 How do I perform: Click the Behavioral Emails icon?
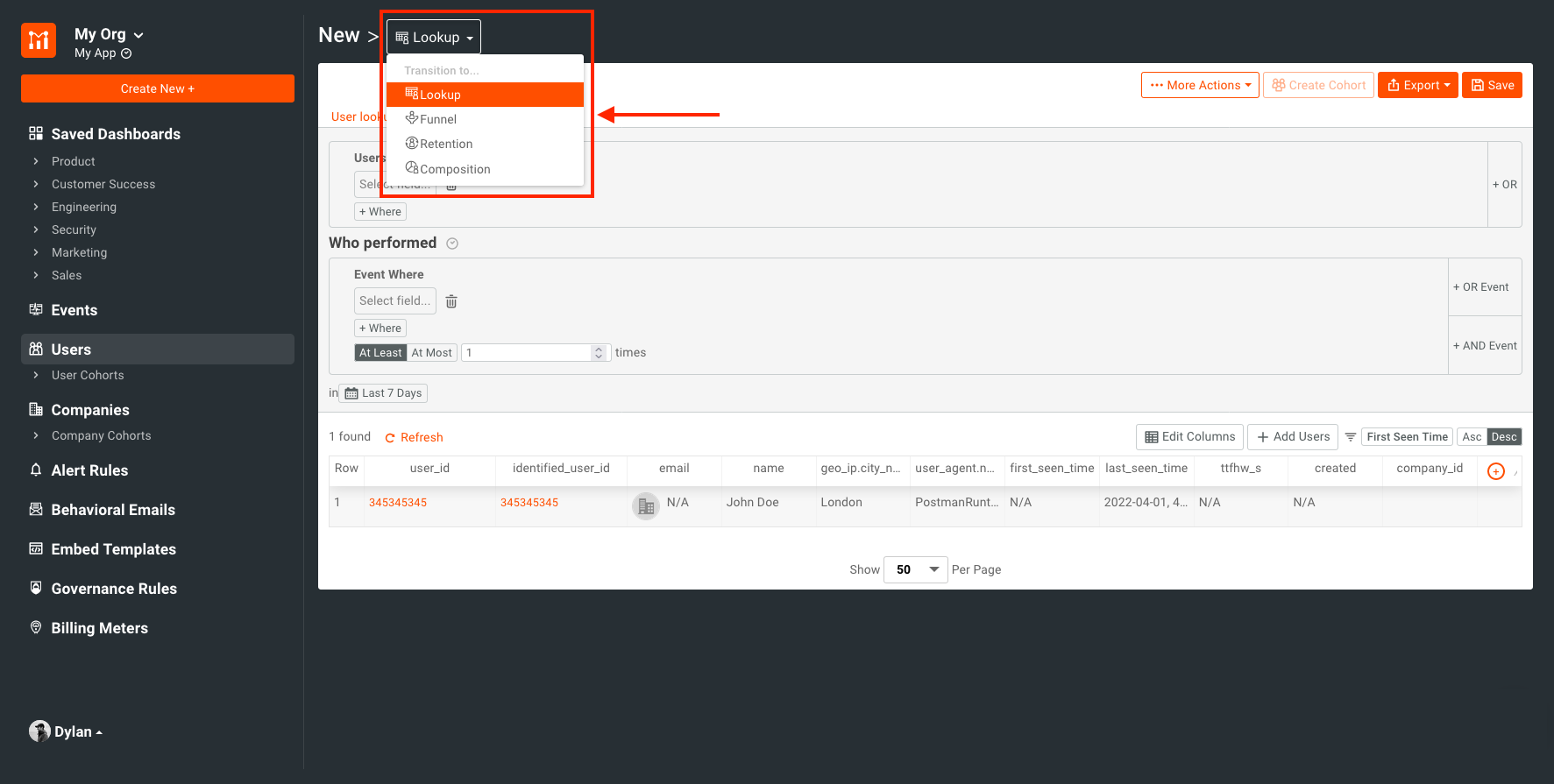[36, 509]
